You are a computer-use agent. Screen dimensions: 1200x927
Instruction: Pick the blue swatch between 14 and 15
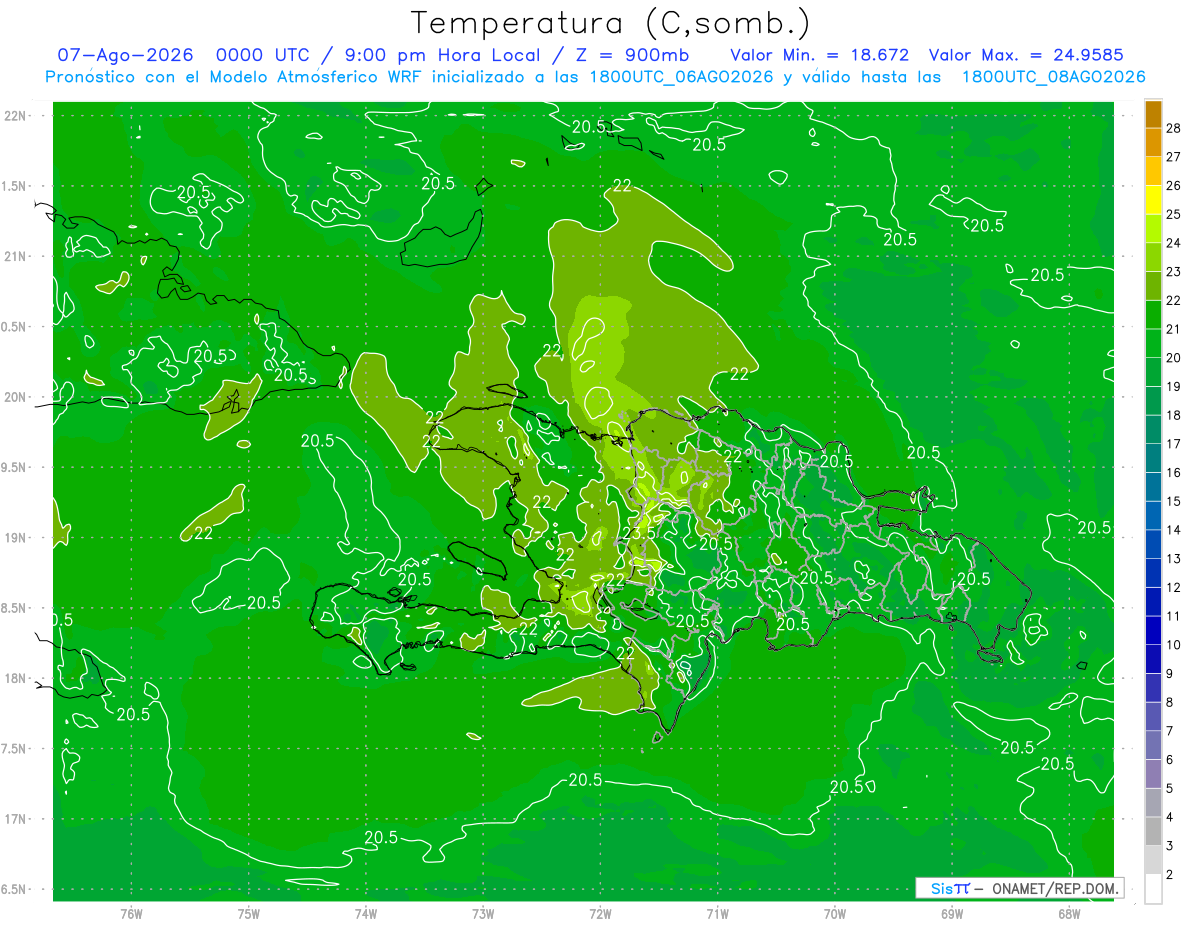point(1153,515)
